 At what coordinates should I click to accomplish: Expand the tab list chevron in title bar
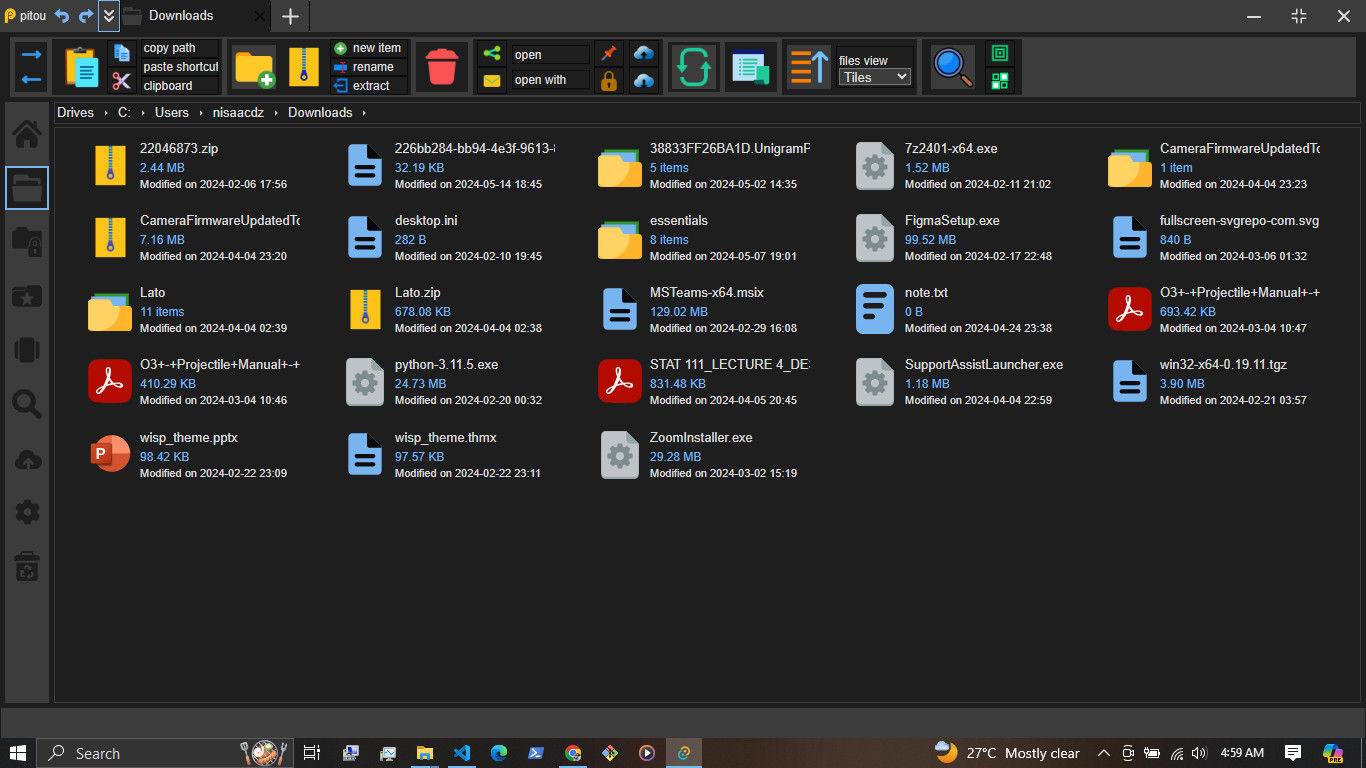click(x=108, y=15)
